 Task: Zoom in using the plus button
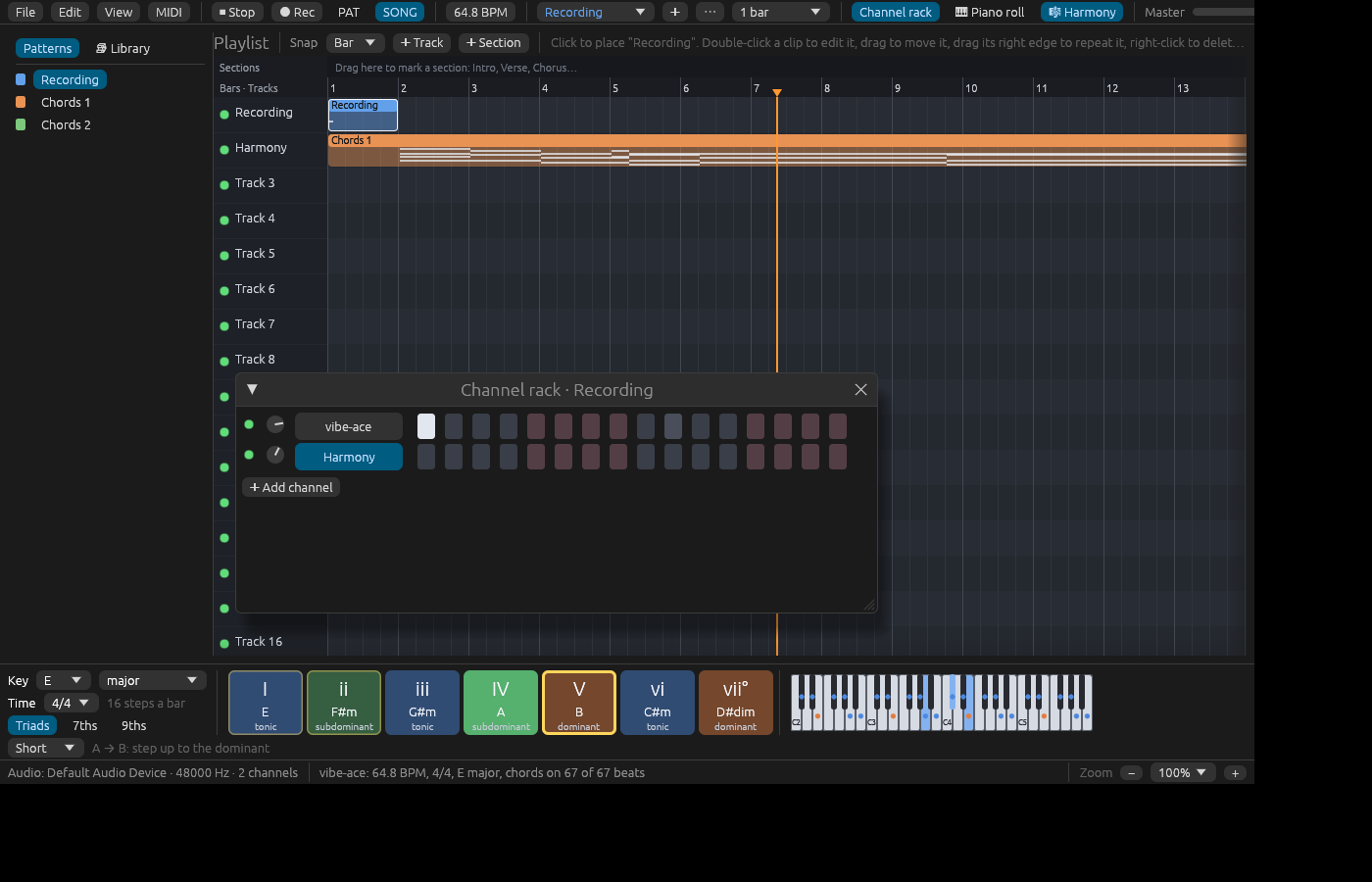tap(1235, 773)
